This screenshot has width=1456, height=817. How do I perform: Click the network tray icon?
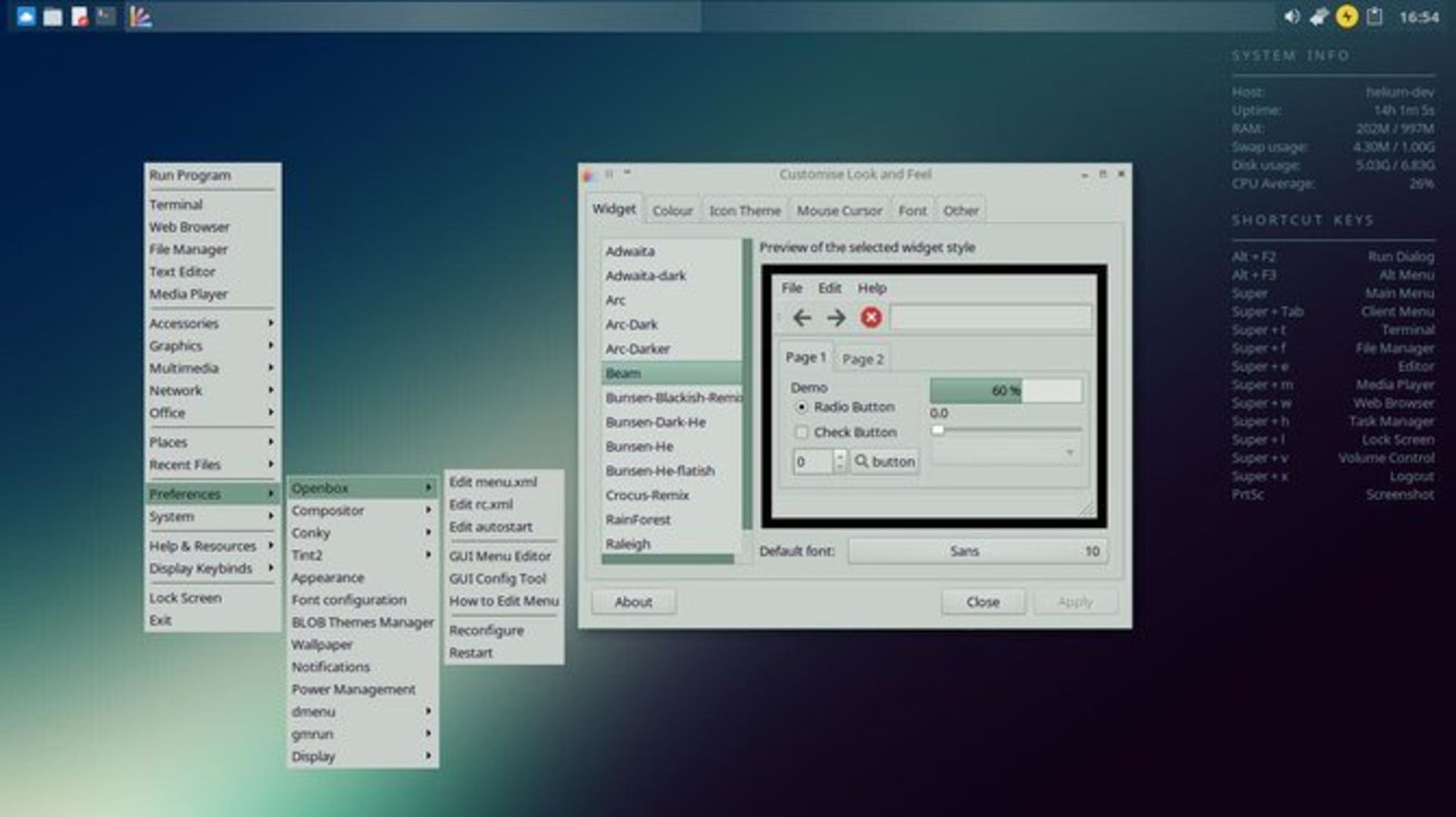click(x=1319, y=17)
